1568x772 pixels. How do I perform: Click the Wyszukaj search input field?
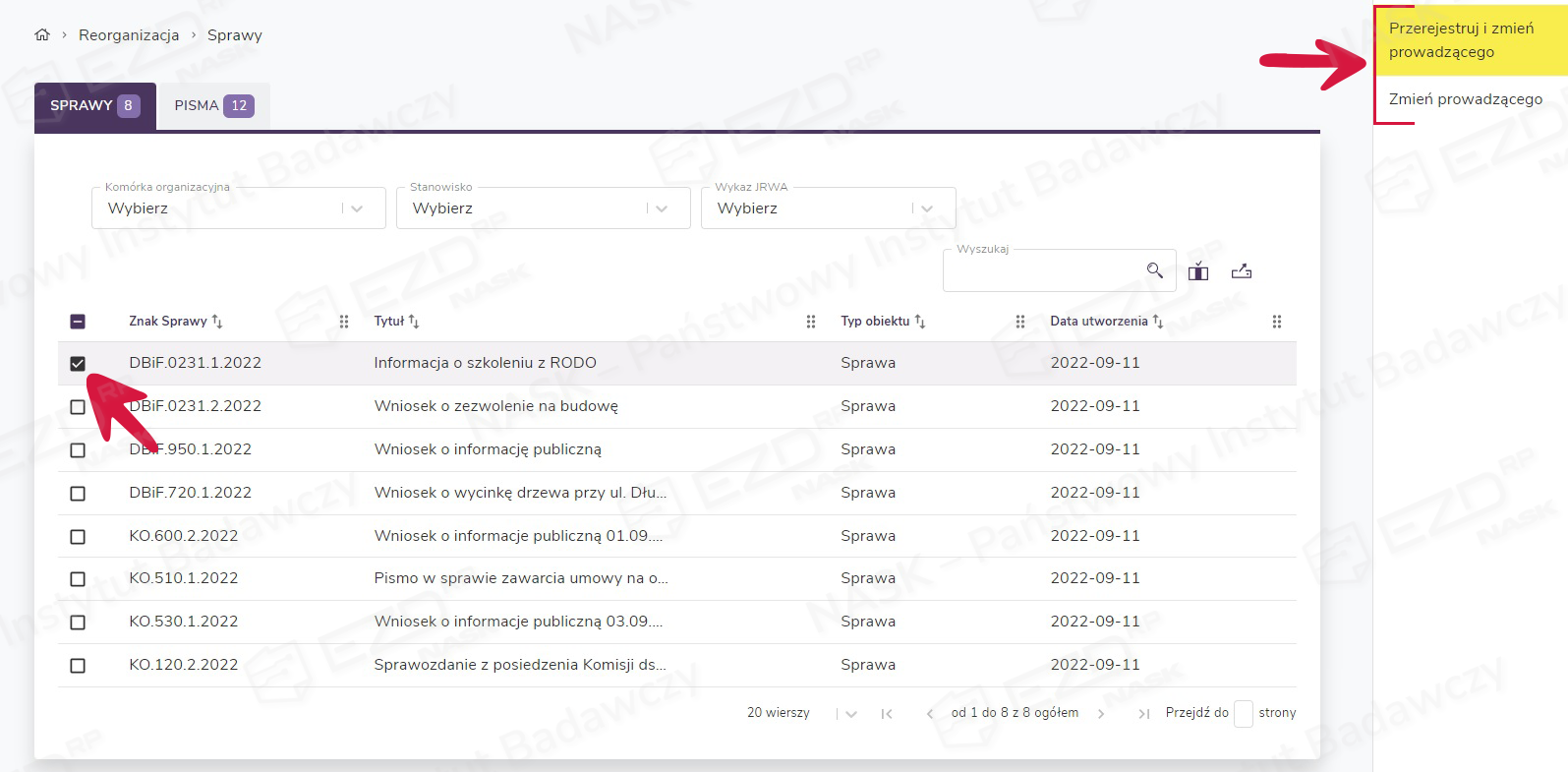coord(1042,271)
